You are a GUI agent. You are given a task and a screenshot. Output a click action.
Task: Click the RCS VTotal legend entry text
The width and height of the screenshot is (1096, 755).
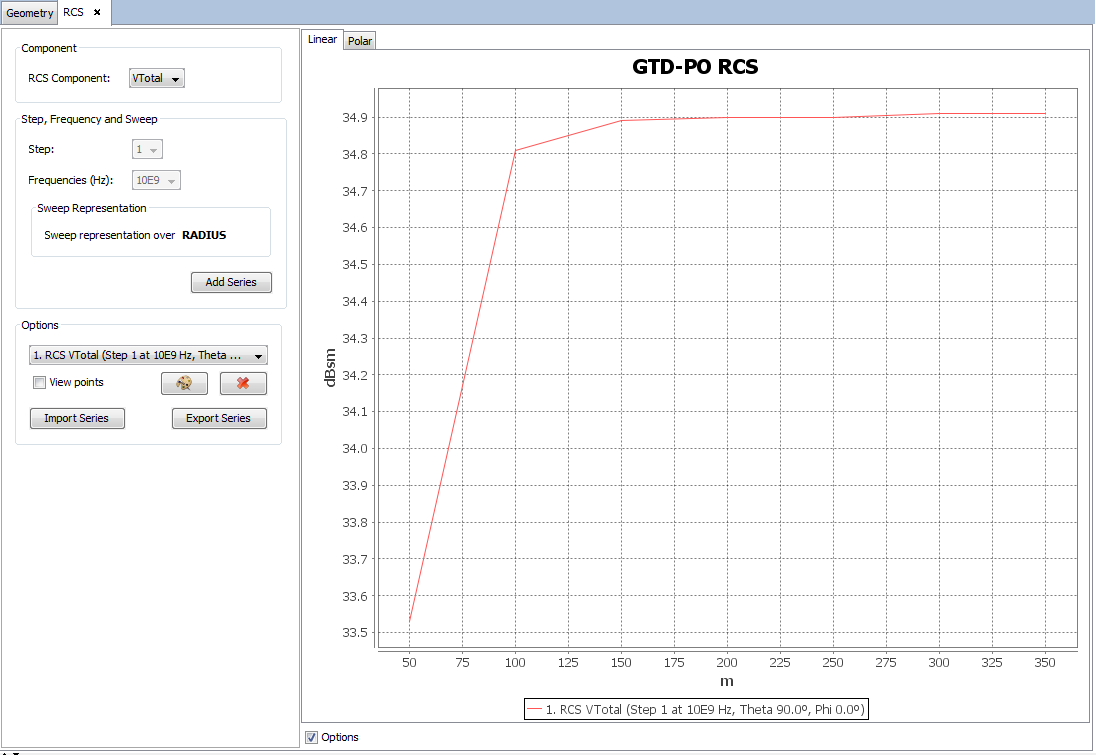[705, 709]
